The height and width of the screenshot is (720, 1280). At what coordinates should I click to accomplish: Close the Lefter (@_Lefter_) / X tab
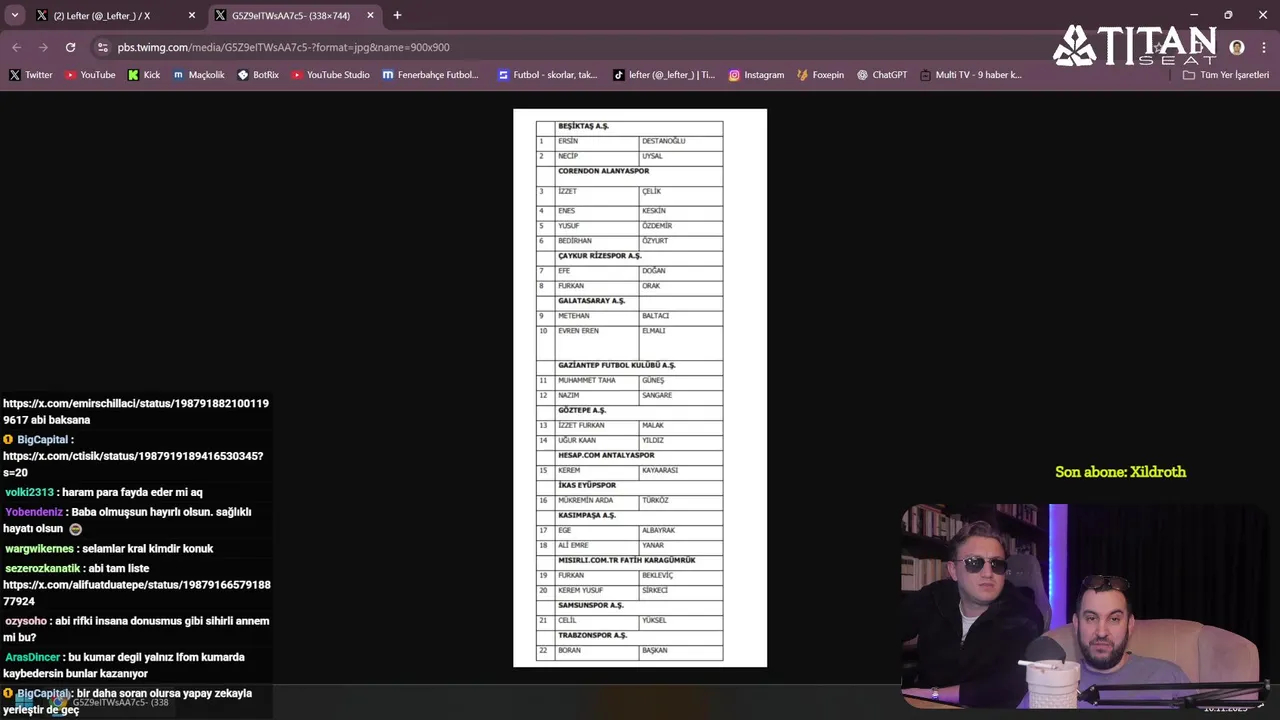click(192, 15)
